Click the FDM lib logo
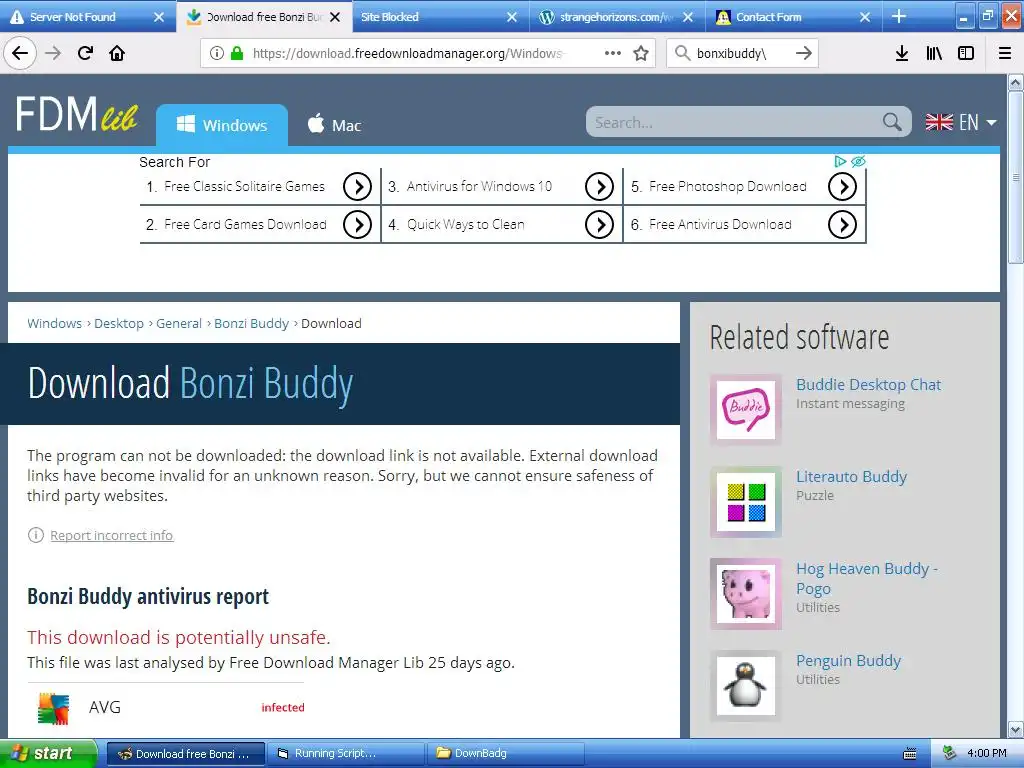1024x768 pixels. (76, 114)
